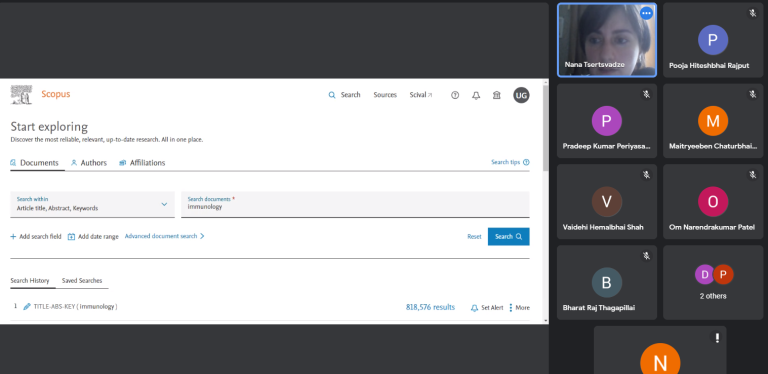The image size is (768, 374).
Task: Click the institution building icon
Action: tap(497, 95)
